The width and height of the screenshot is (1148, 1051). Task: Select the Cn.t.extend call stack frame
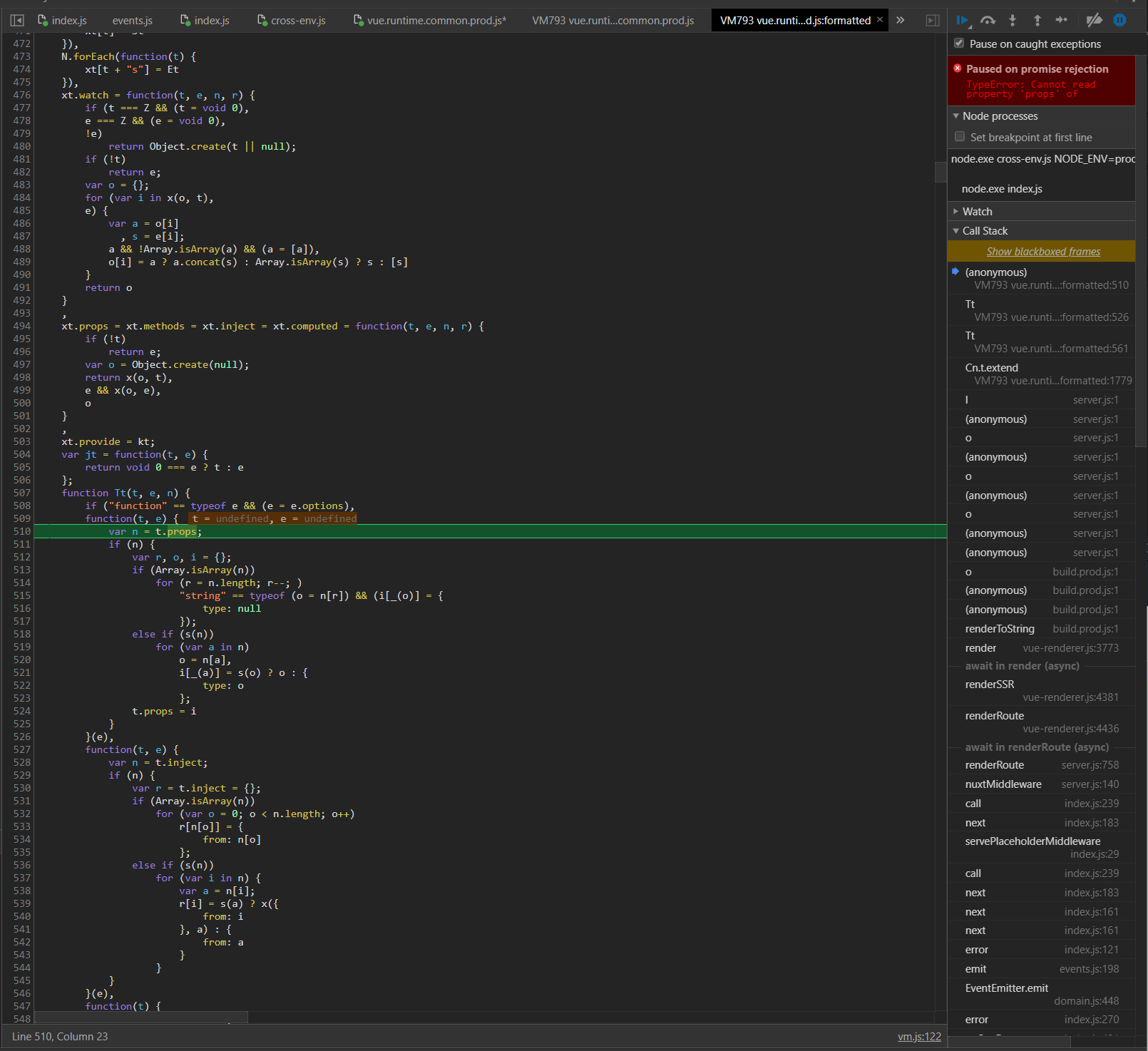tap(1041, 374)
